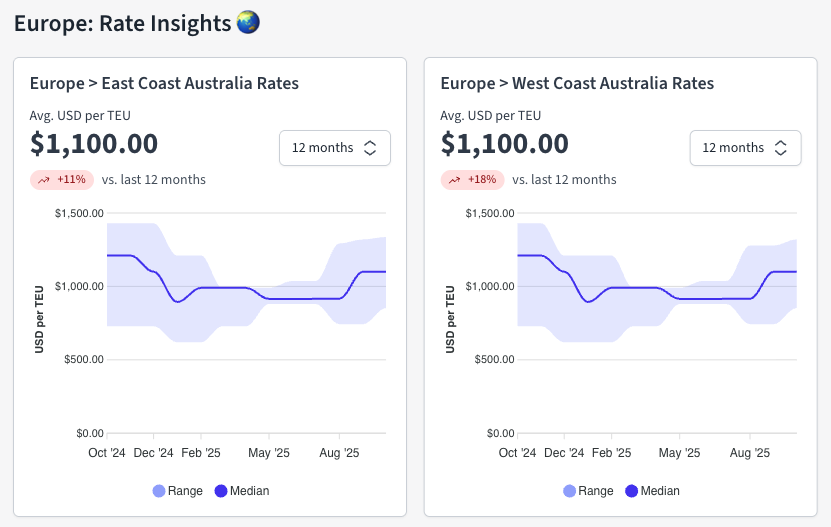Click West Coast $1,100.00 average value

tap(505, 144)
